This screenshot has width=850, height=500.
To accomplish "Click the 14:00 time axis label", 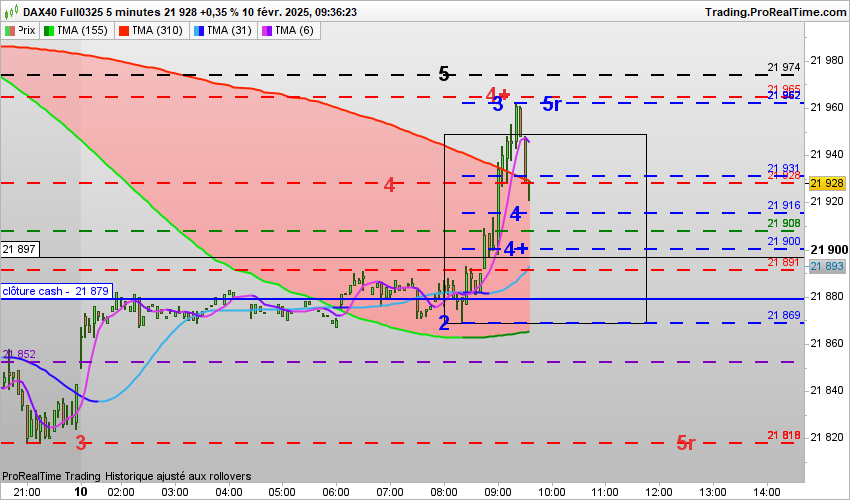I will [766, 492].
